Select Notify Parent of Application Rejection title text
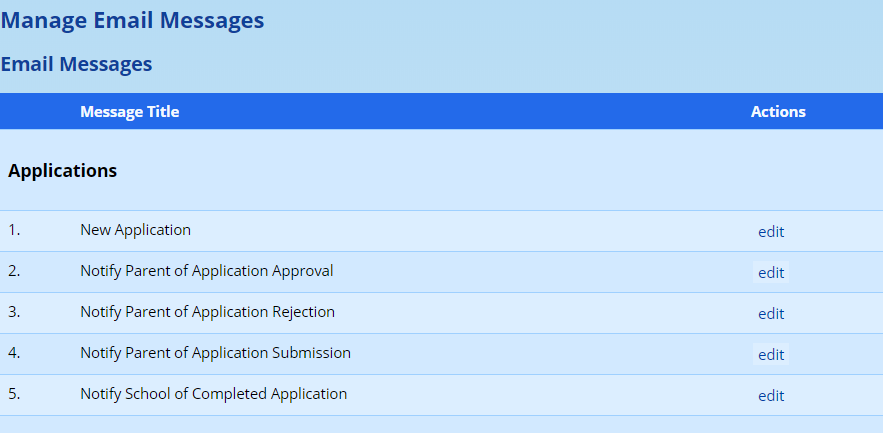Viewport: 883px width, 433px height. 207,312
